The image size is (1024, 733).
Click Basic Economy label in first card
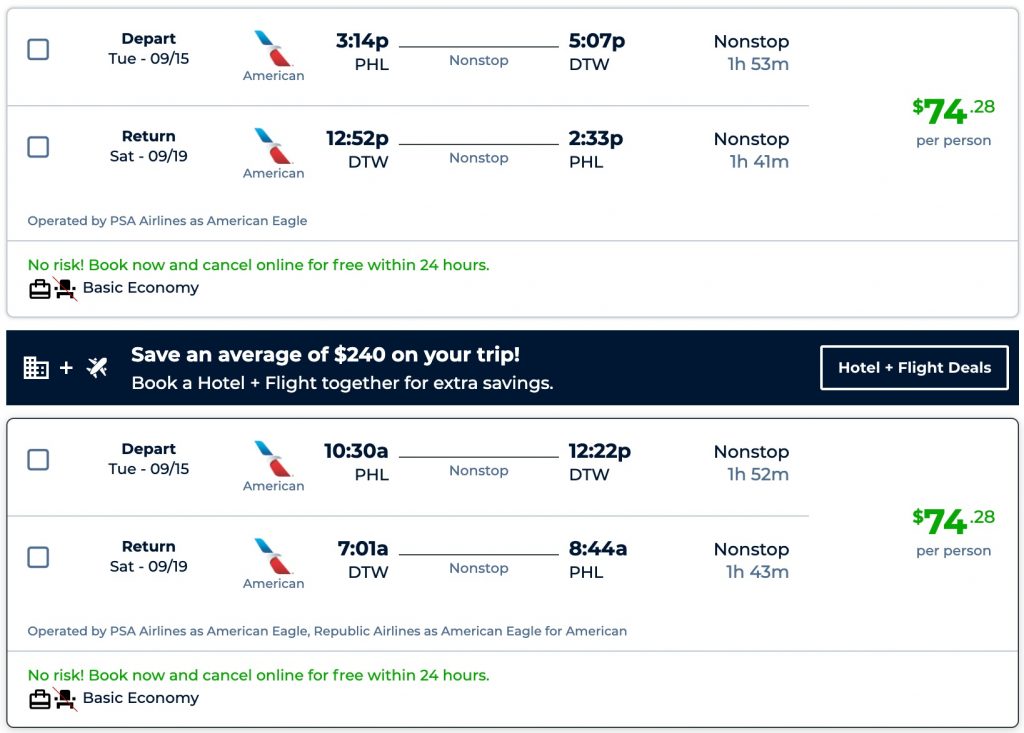[141, 288]
